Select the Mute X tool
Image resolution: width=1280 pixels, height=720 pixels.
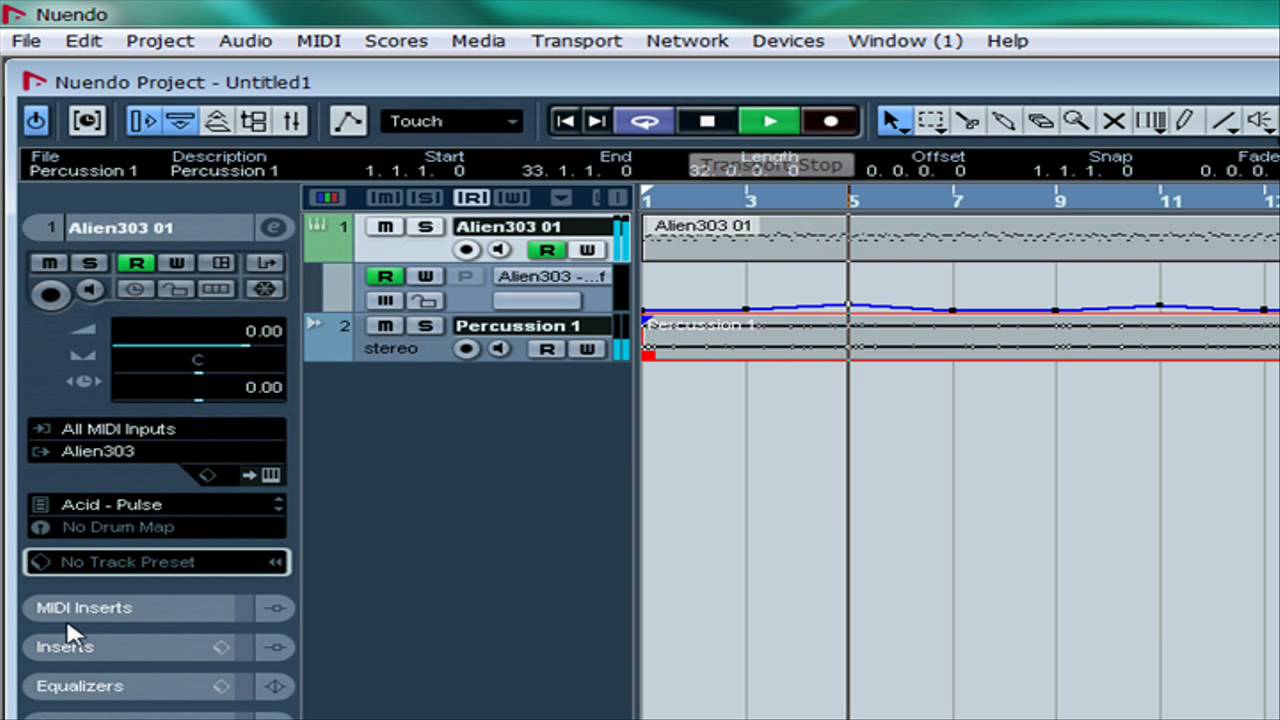[x=1113, y=121]
